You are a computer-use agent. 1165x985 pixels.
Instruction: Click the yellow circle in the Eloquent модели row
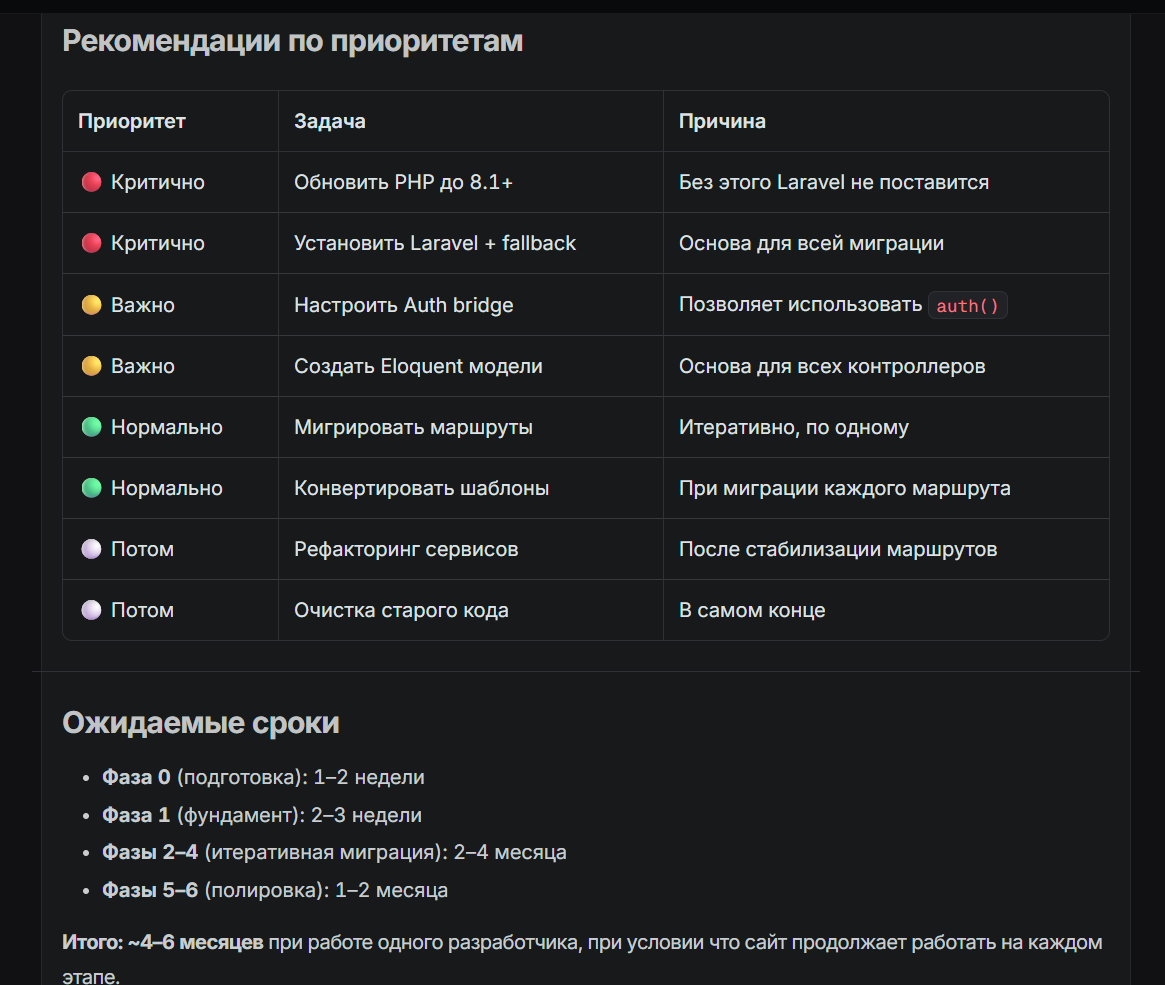[92, 366]
